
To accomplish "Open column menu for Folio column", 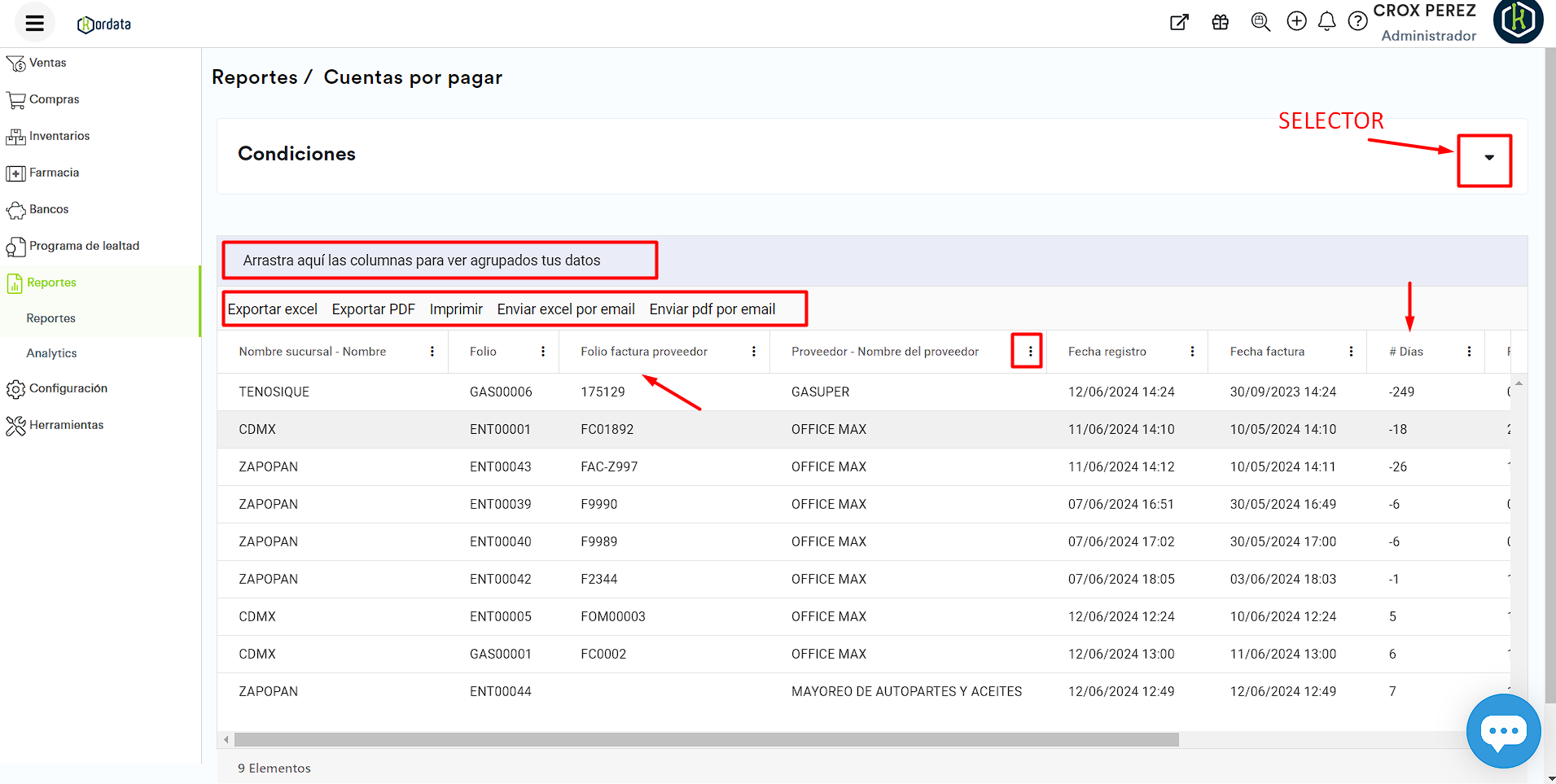I will tap(543, 352).
